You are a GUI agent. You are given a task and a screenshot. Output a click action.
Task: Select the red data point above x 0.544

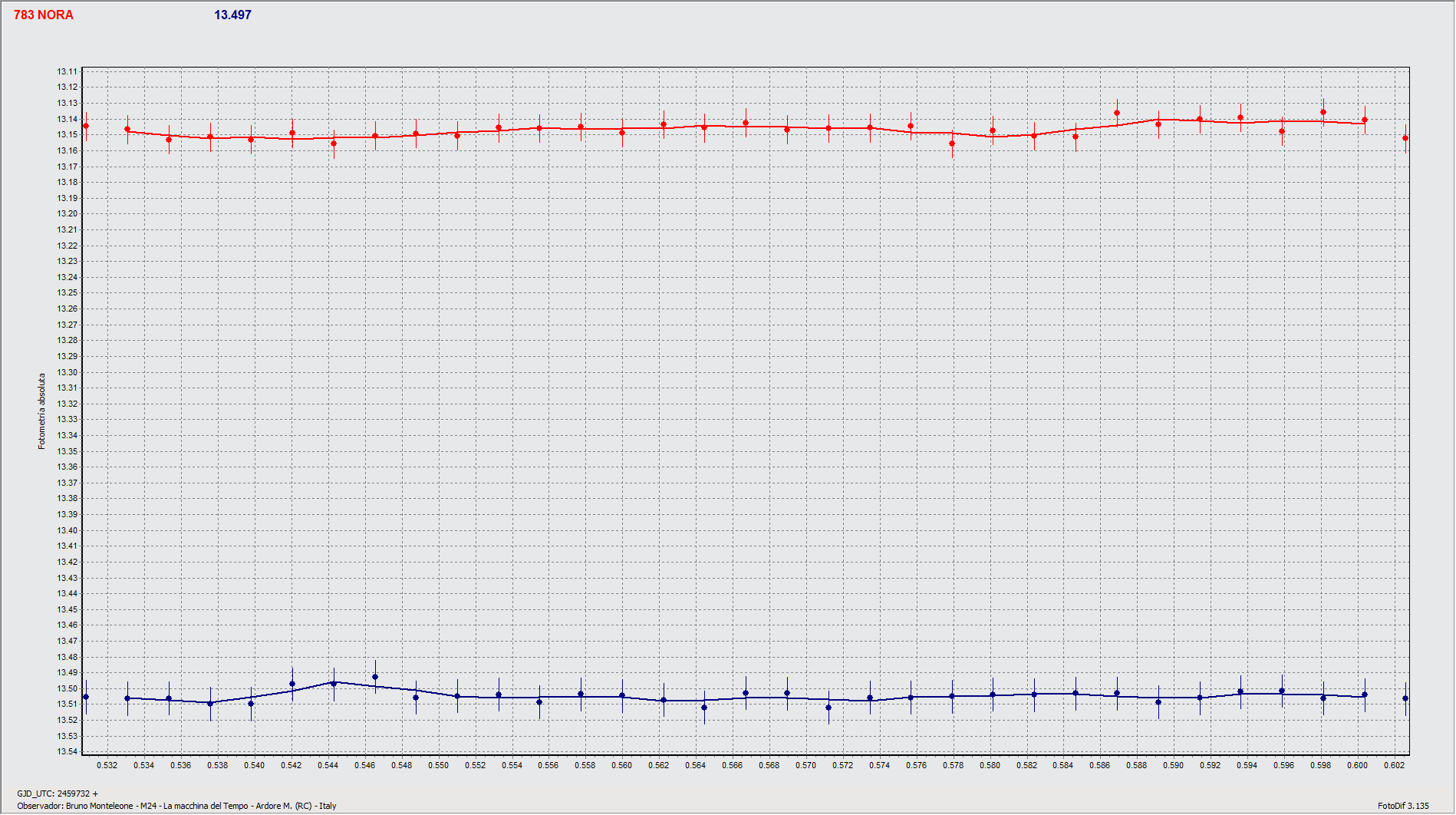[x=334, y=144]
